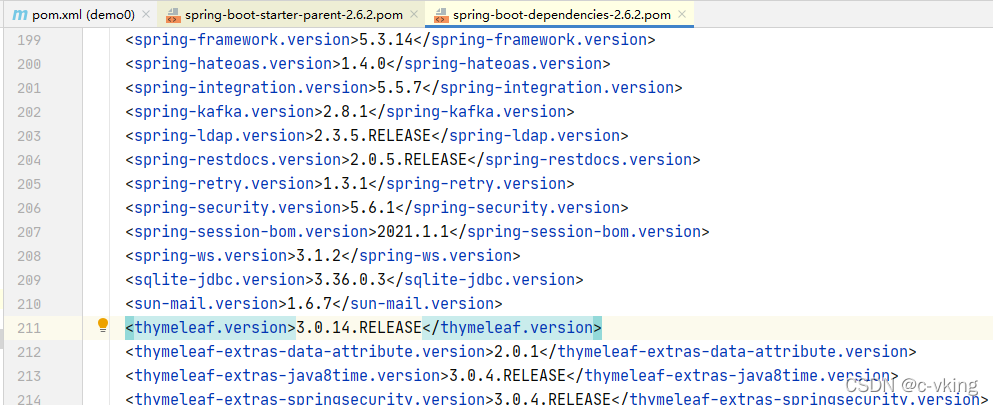This screenshot has width=993, height=405.
Task: Click version value 1.6.7
Action: (310, 304)
